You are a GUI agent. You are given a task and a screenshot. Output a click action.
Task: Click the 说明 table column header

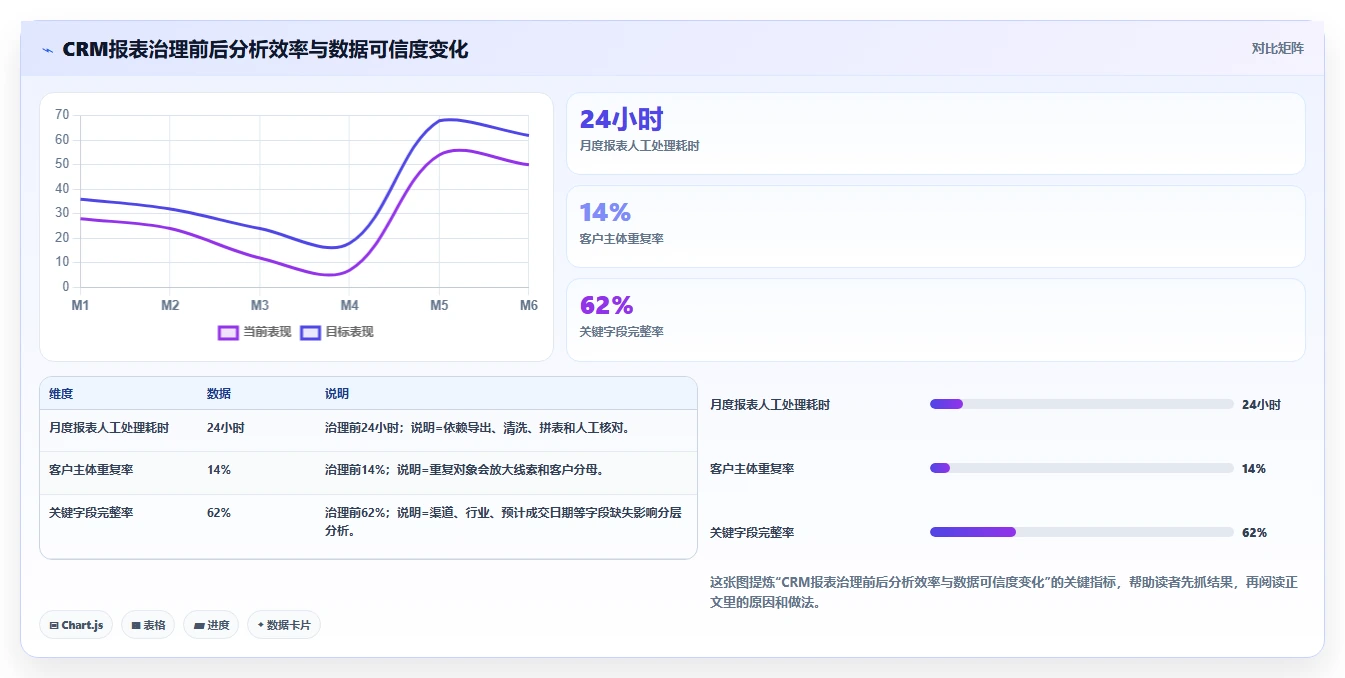point(337,394)
